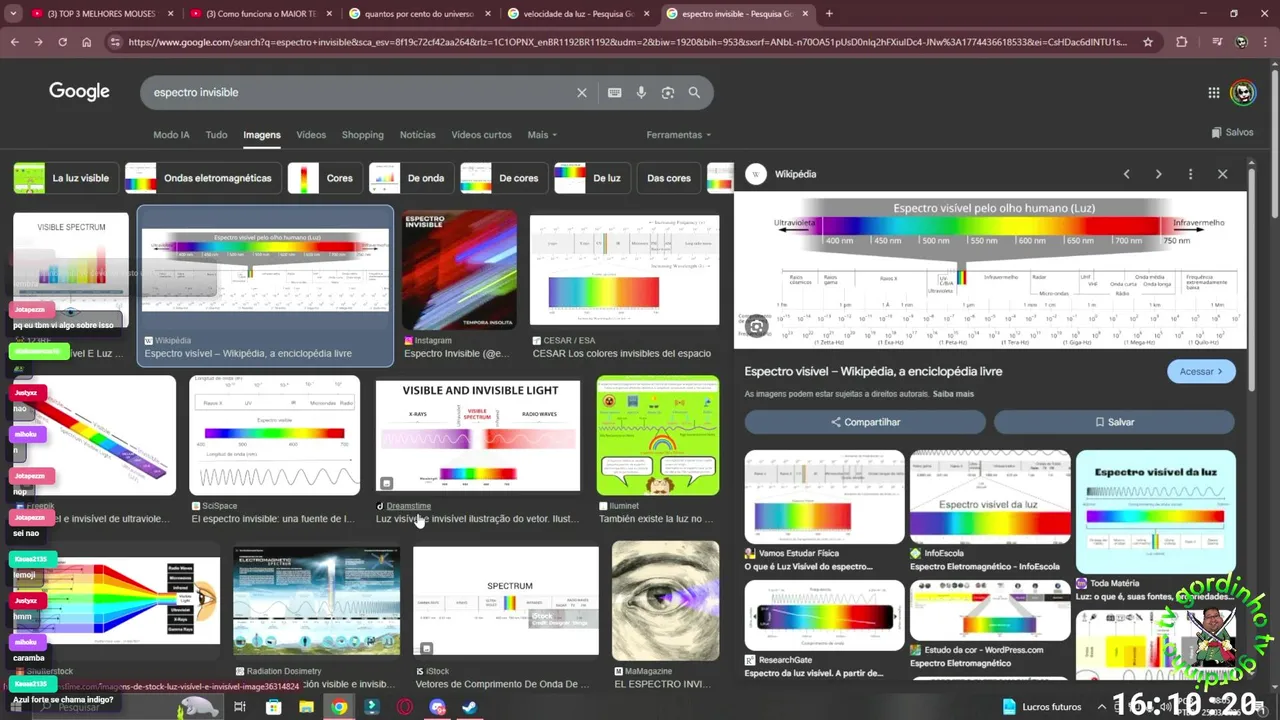The image size is (1280, 720).
Task: Bookmark this page with the star icon
Action: (x=1148, y=42)
